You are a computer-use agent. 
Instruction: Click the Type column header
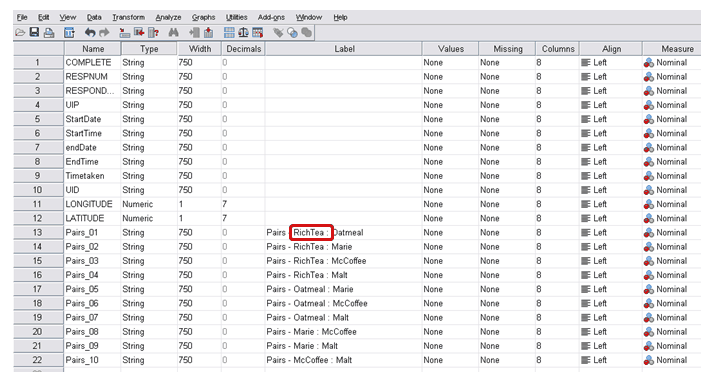click(x=149, y=49)
